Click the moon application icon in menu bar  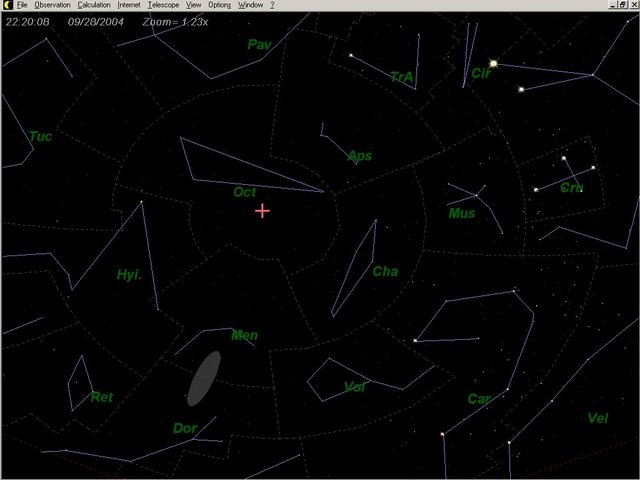6,5
